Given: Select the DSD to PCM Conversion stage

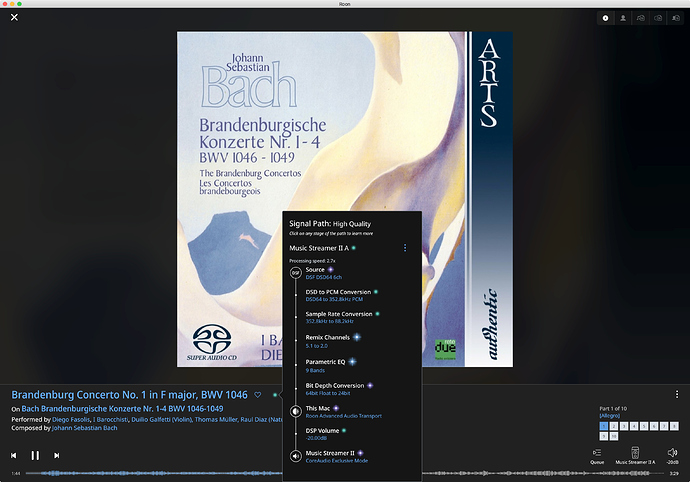Looking at the screenshot, I should click(338, 292).
